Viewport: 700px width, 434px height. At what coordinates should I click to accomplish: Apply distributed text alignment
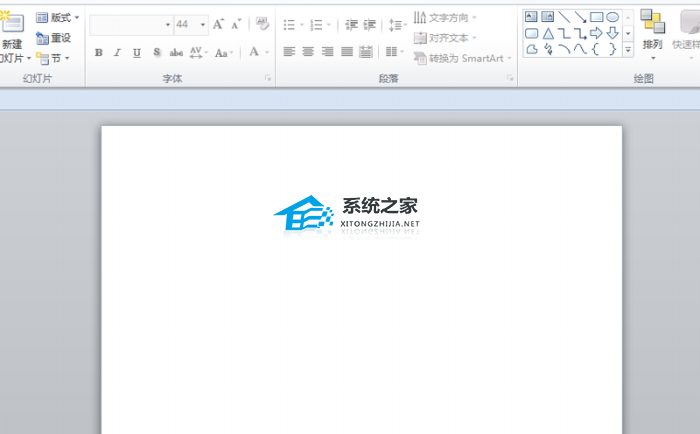coord(366,52)
